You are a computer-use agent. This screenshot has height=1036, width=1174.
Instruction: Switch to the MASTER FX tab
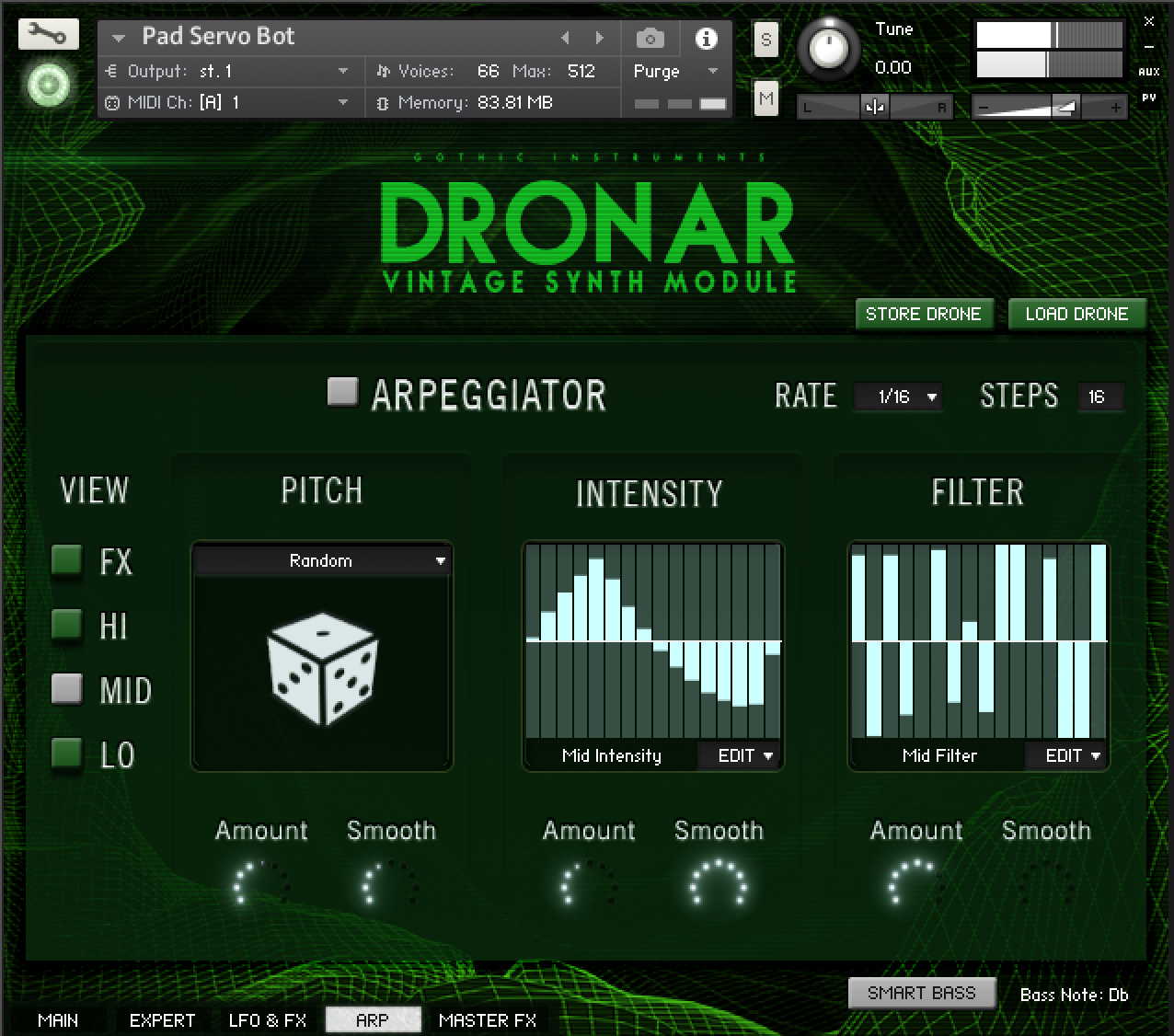(x=488, y=1020)
